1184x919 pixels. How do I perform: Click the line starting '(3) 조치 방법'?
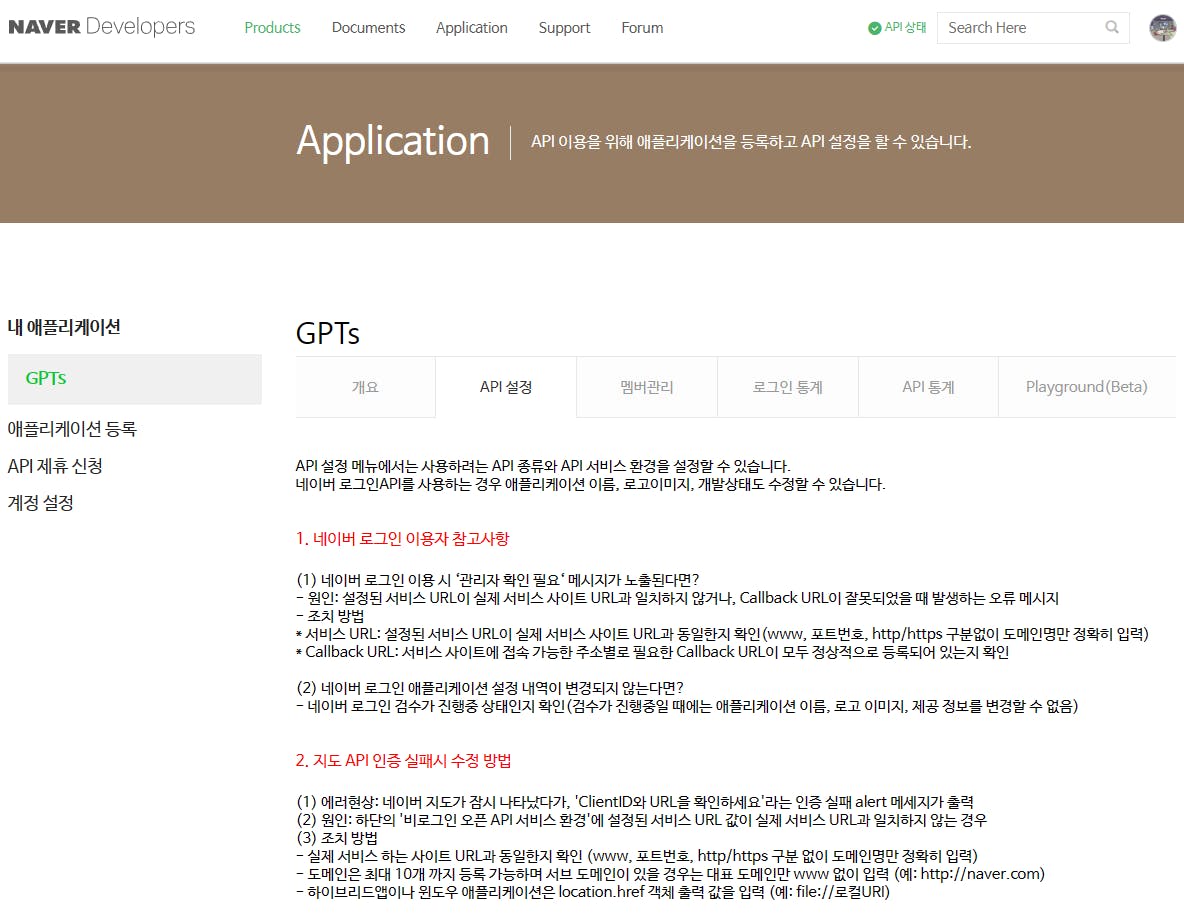337,838
